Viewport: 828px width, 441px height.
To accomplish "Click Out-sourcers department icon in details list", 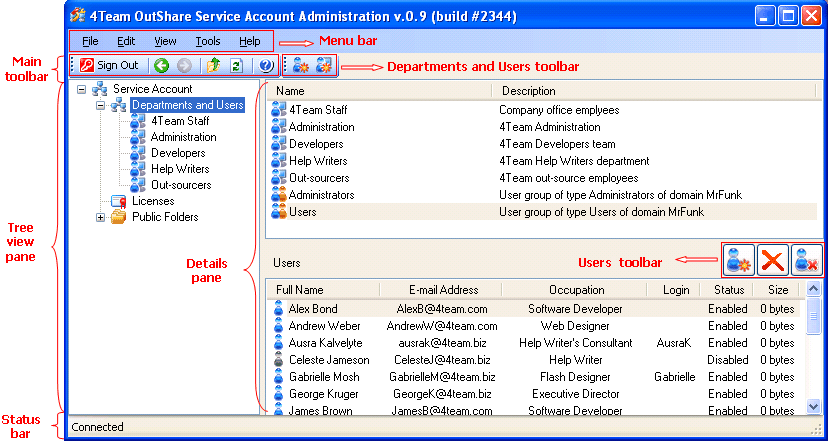I will (278, 178).
